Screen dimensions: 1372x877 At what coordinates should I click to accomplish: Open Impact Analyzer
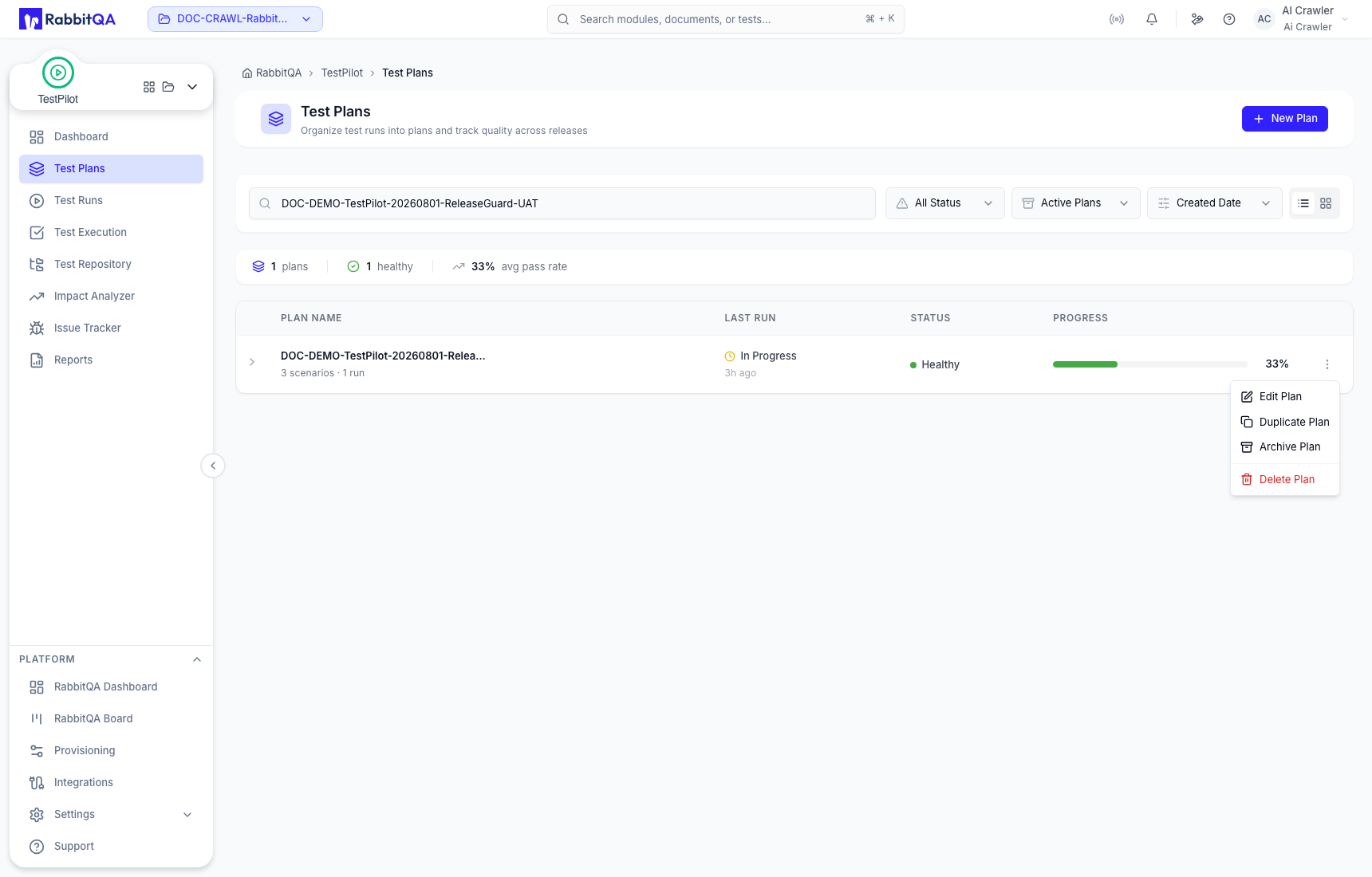(x=111, y=297)
